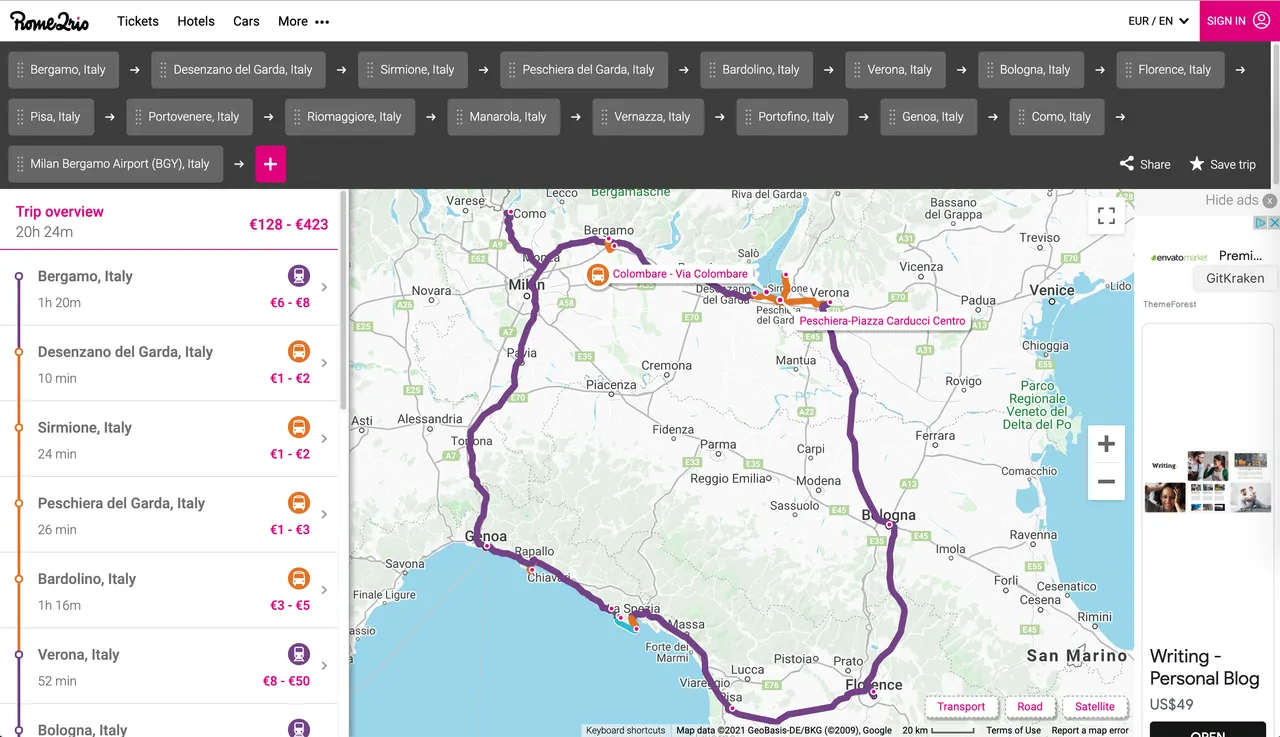
Task: Expand the Verona, Italy leg chevron
Action: tap(324, 666)
